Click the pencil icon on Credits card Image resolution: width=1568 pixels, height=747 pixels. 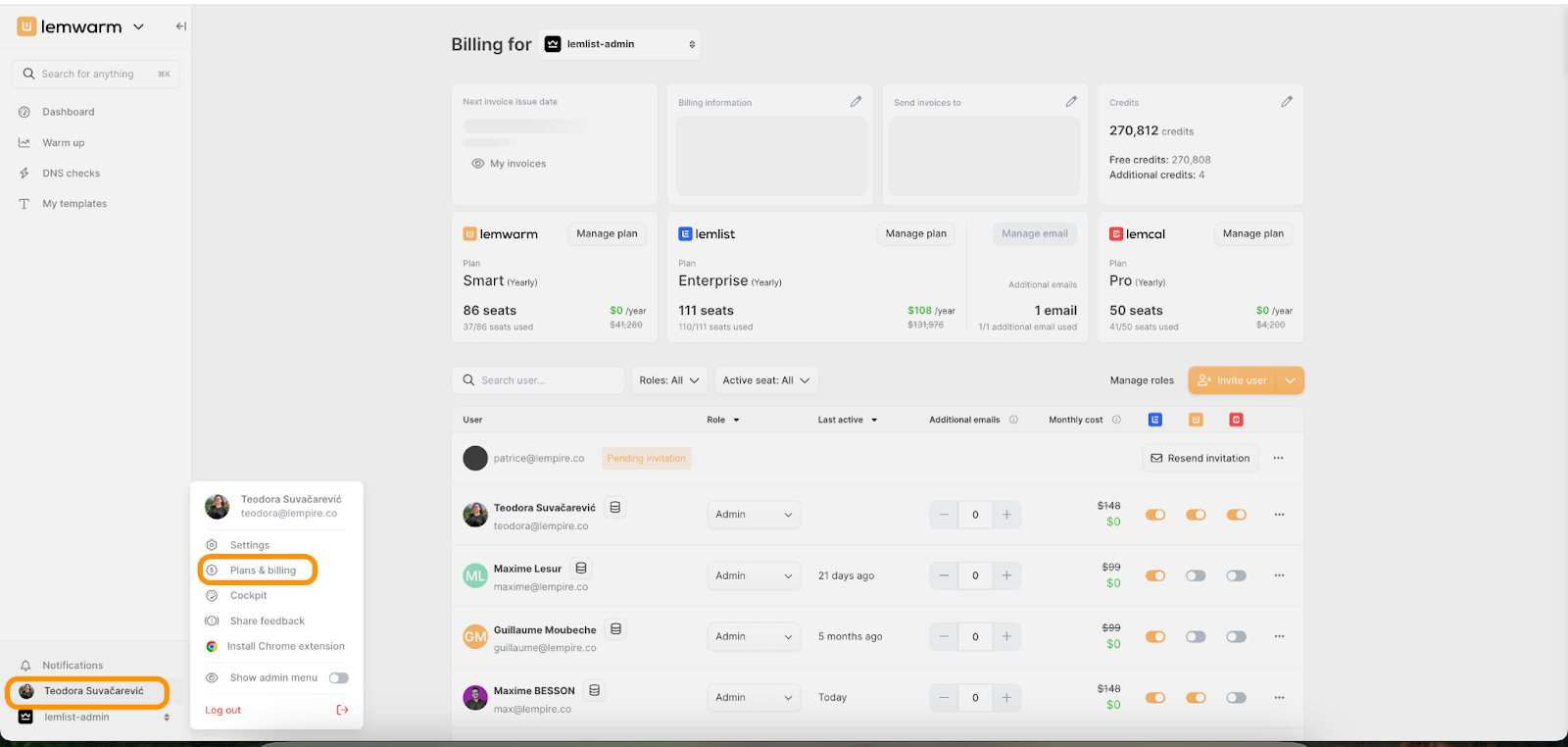pyautogui.click(x=1286, y=102)
